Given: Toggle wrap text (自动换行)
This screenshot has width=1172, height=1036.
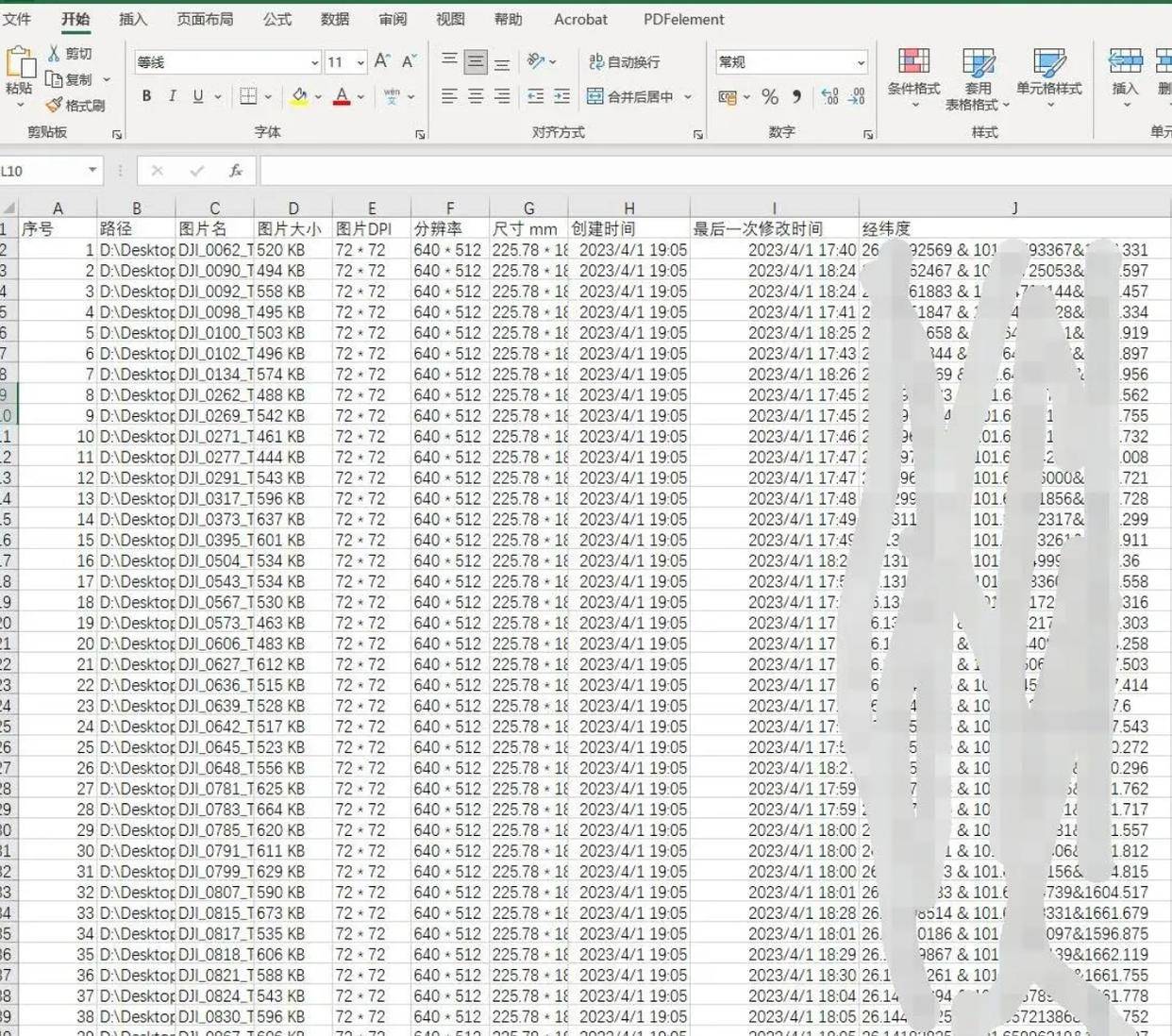Looking at the screenshot, I should 624,62.
